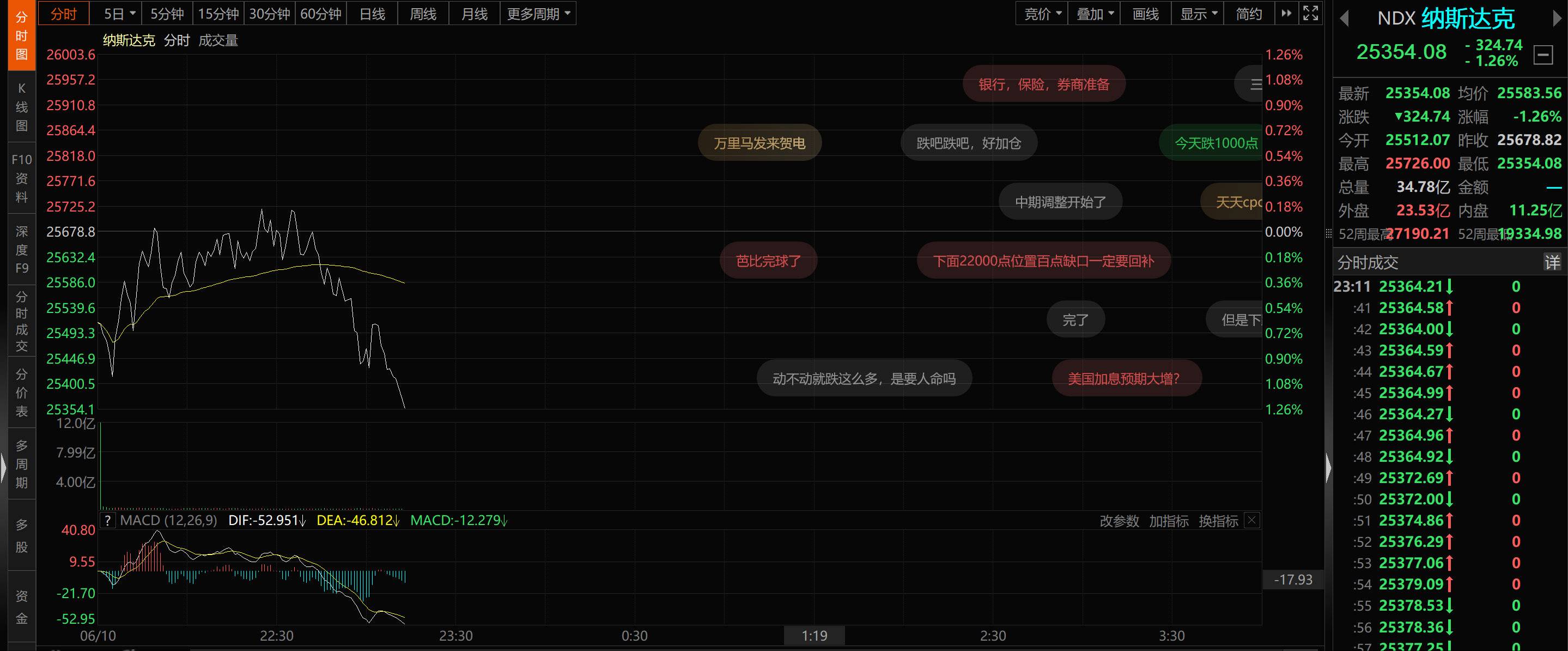This screenshot has width=1568, height=651.
Task: Open 详 details for 分时成交
Action: click(x=1552, y=262)
